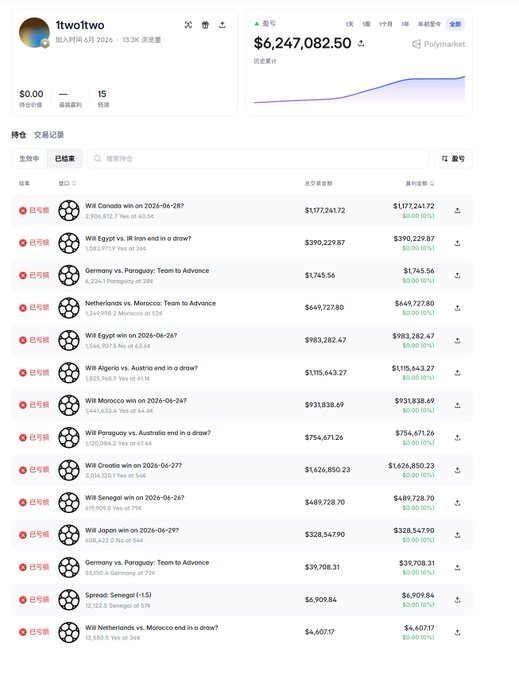
Task: Switch positions filter to 生效中 (active)
Action: coord(29,159)
